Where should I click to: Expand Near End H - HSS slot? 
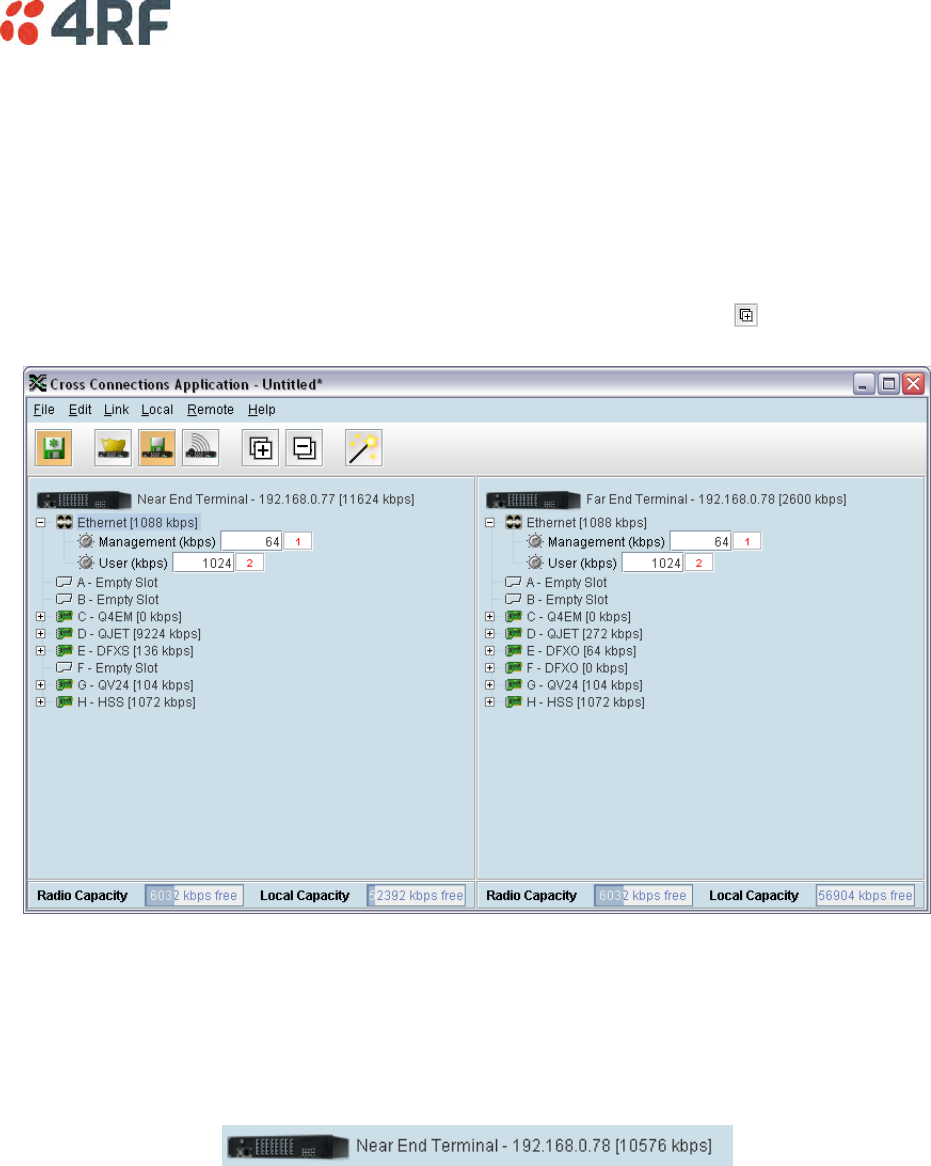tap(41, 702)
